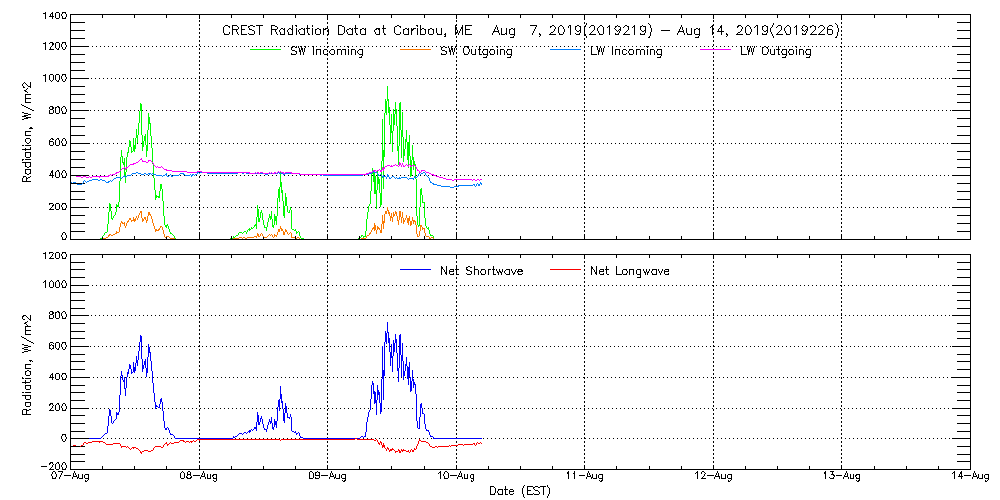Click the CREST Radiation Data chart title
Viewport: 1000px width, 500px height.
point(530,31)
